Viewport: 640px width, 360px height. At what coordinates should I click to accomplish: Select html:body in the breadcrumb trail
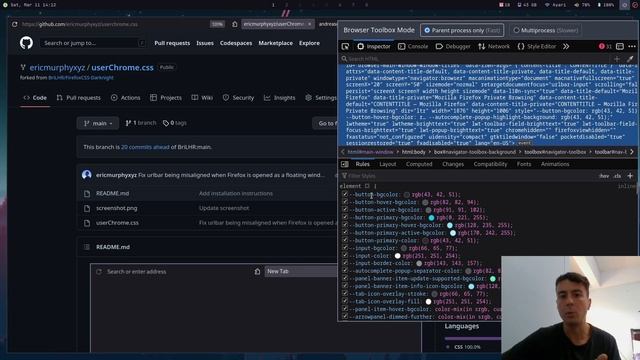click(413, 152)
